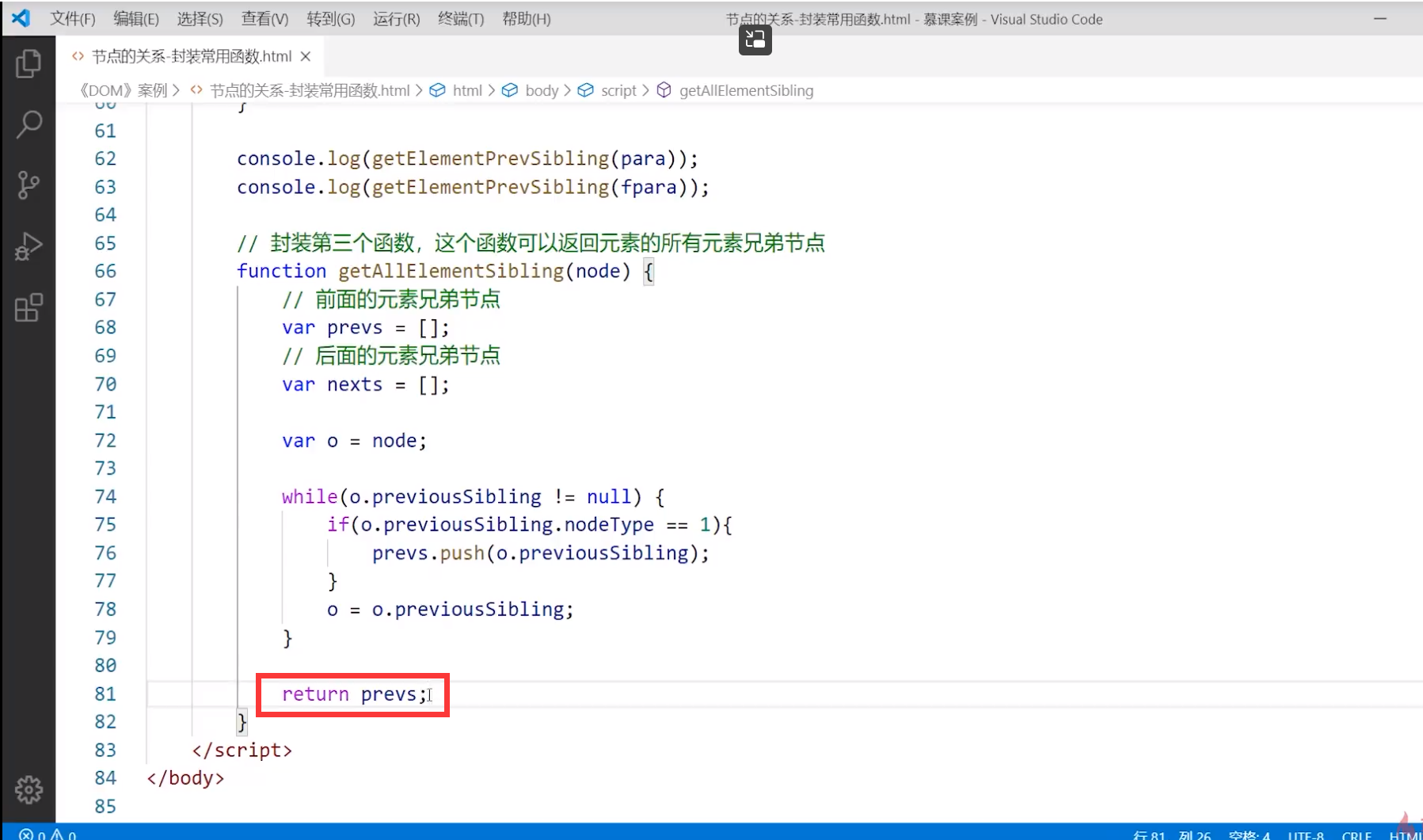Open the 查看(V) menu
The height and width of the screenshot is (840, 1423).
point(264,19)
